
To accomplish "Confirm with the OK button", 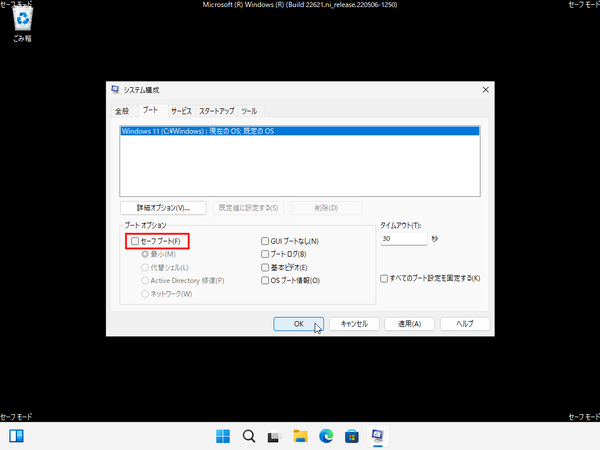I will [x=298, y=324].
